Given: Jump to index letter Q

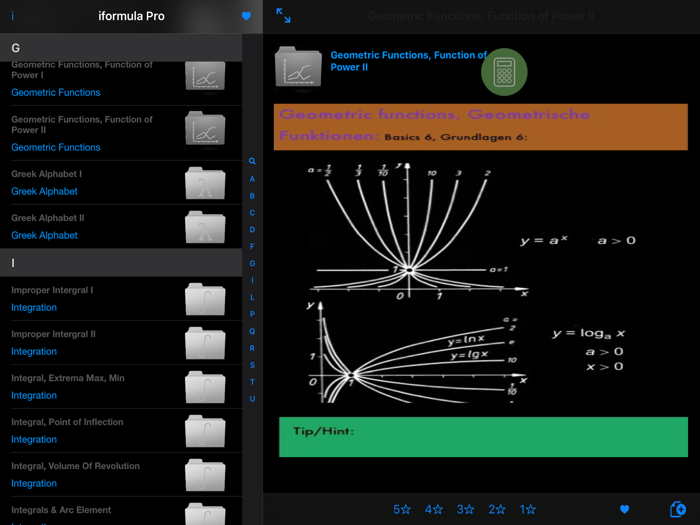Looking at the screenshot, I should coord(252,331).
